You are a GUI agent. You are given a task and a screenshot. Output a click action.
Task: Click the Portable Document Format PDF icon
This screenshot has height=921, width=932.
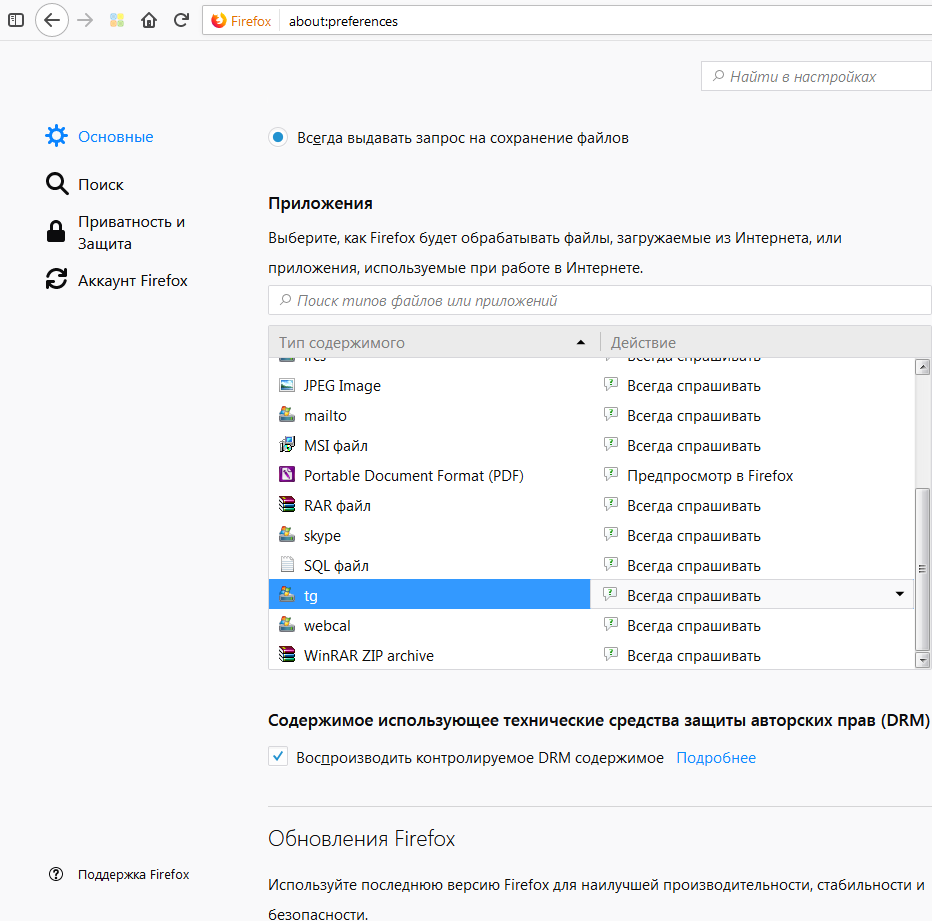coord(287,476)
